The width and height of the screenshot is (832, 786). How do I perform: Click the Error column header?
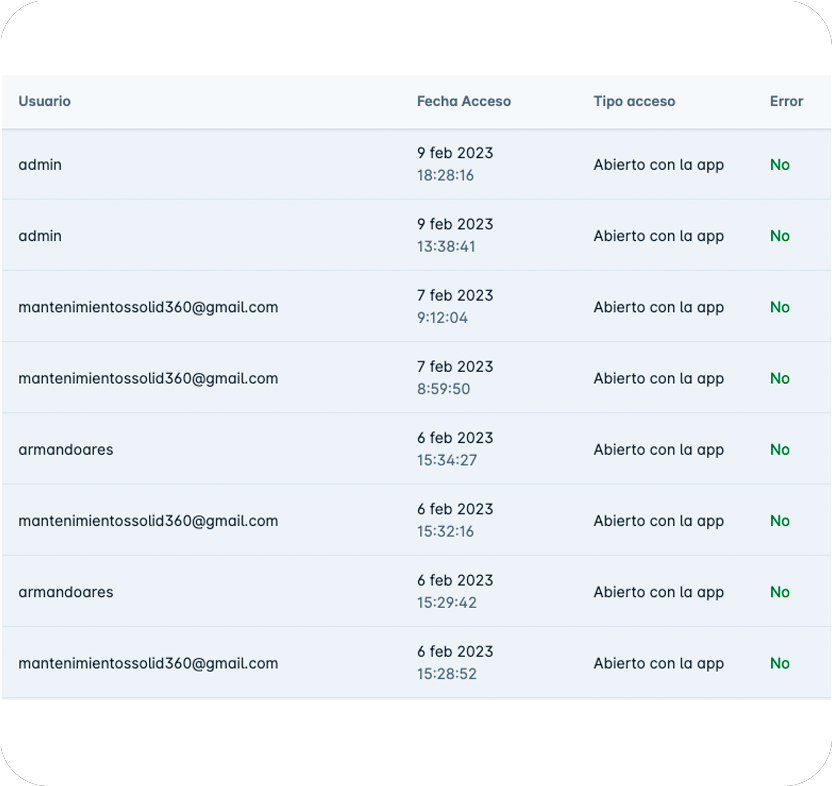[x=786, y=101]
